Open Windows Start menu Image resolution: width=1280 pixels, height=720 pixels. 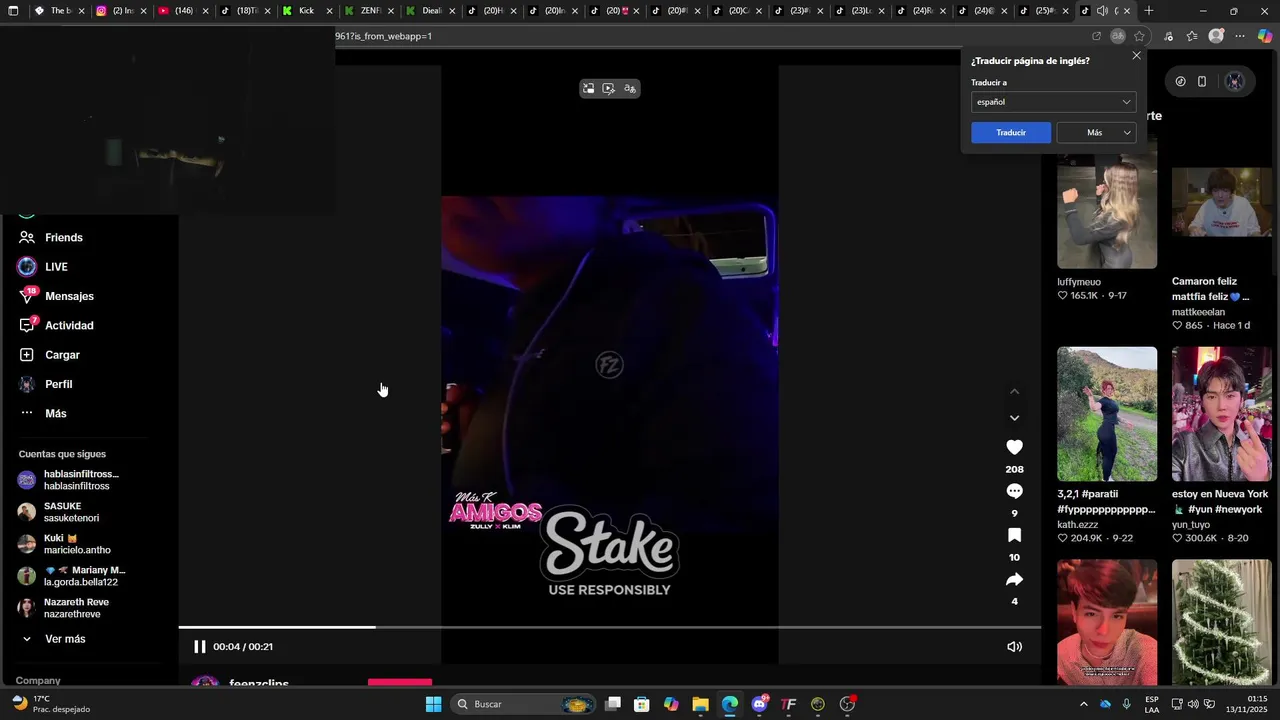pyautogui.click(x=433, y=704)
